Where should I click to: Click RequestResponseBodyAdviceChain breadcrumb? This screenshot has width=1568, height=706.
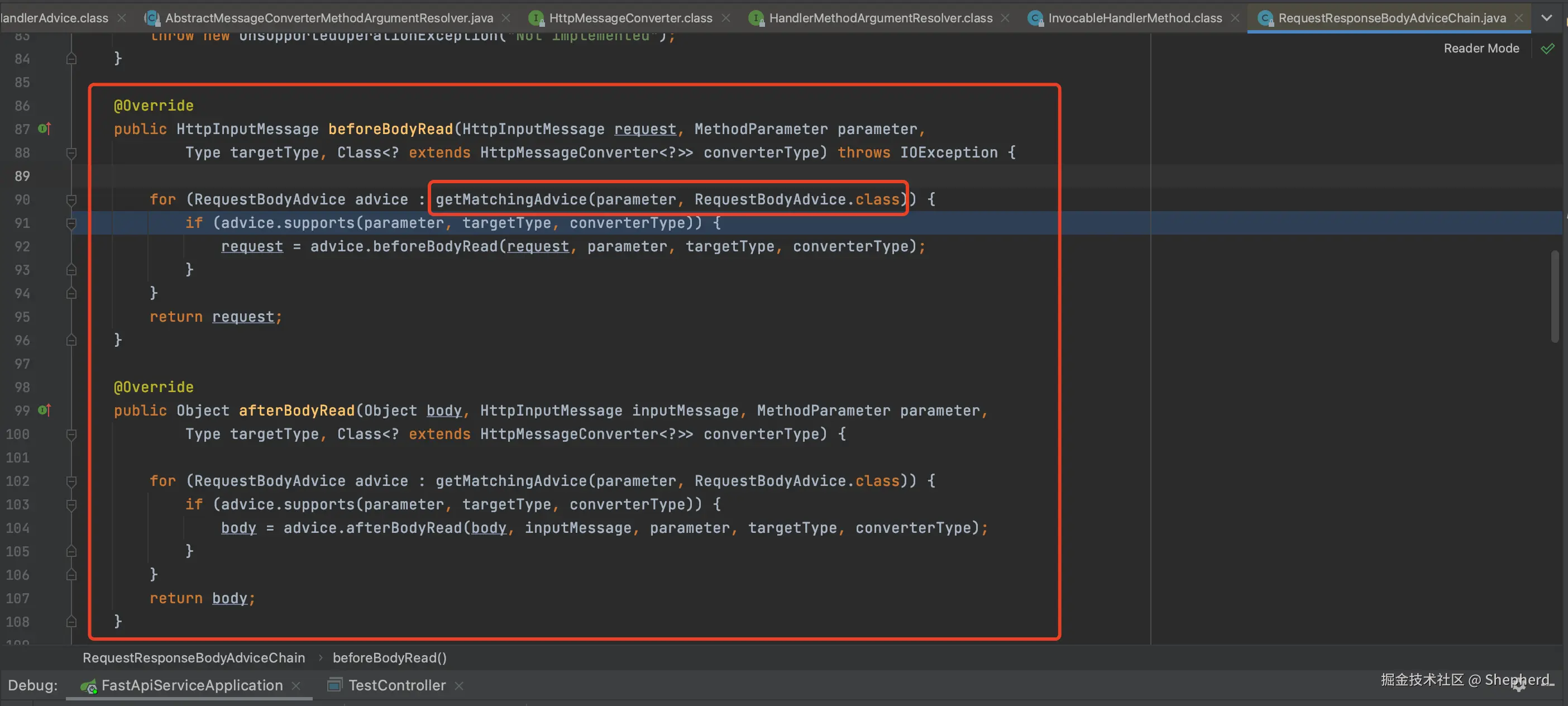(x=194, y=658)
